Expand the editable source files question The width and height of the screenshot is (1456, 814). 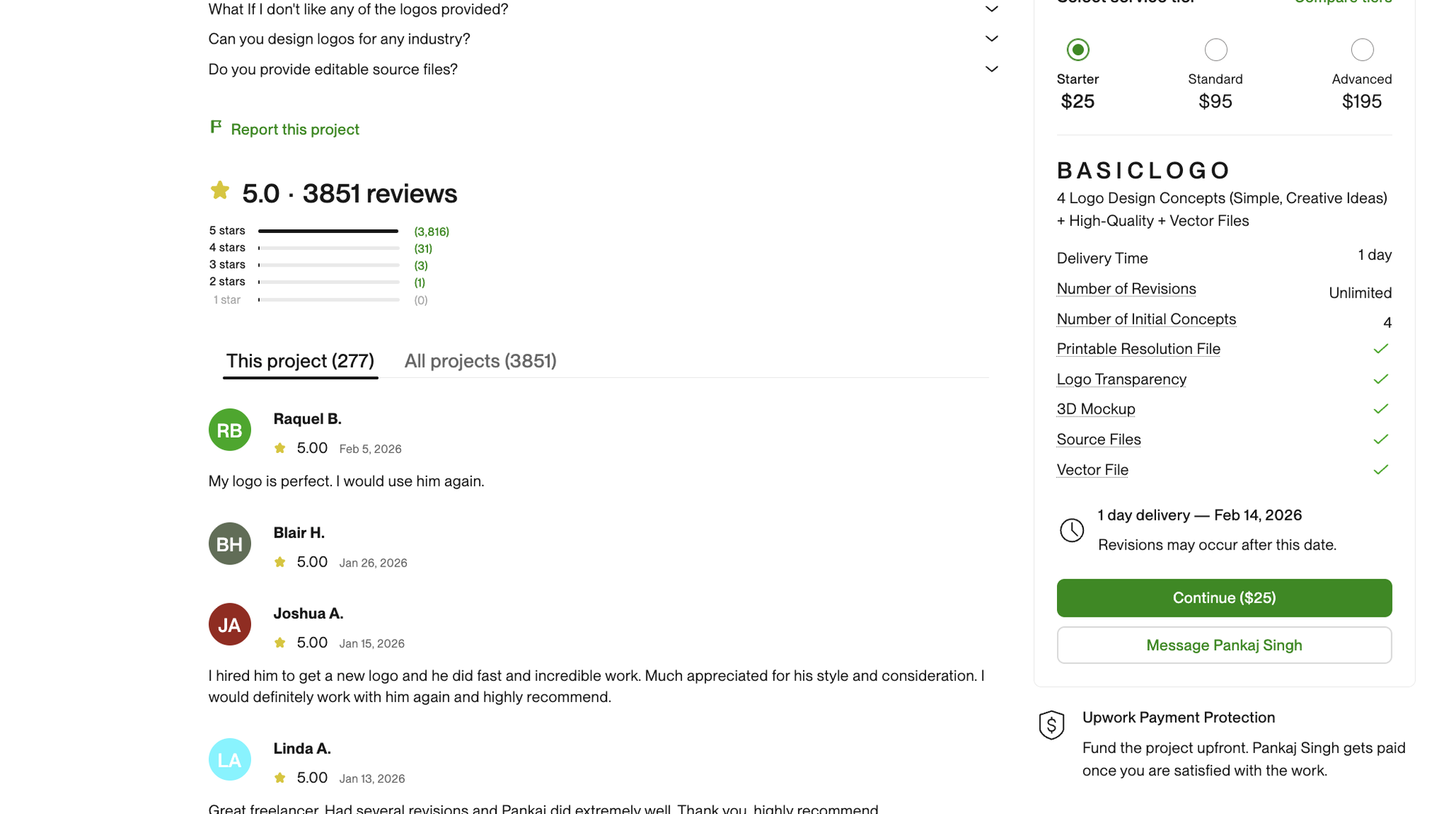pyautogui.click(x=991, y=69)
